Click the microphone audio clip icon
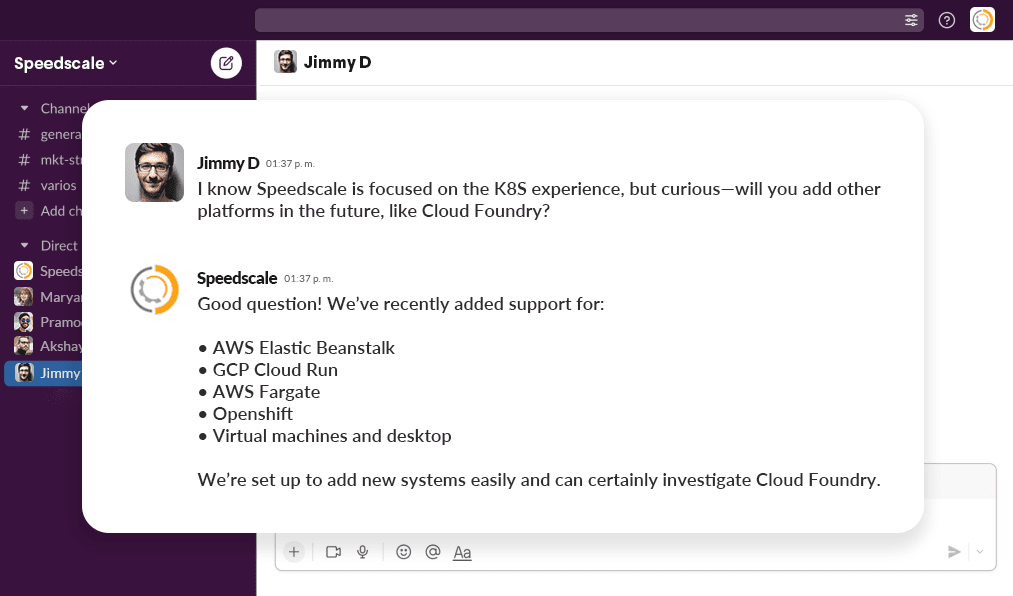The image size is (1013, 596). [x=363, y=552]
